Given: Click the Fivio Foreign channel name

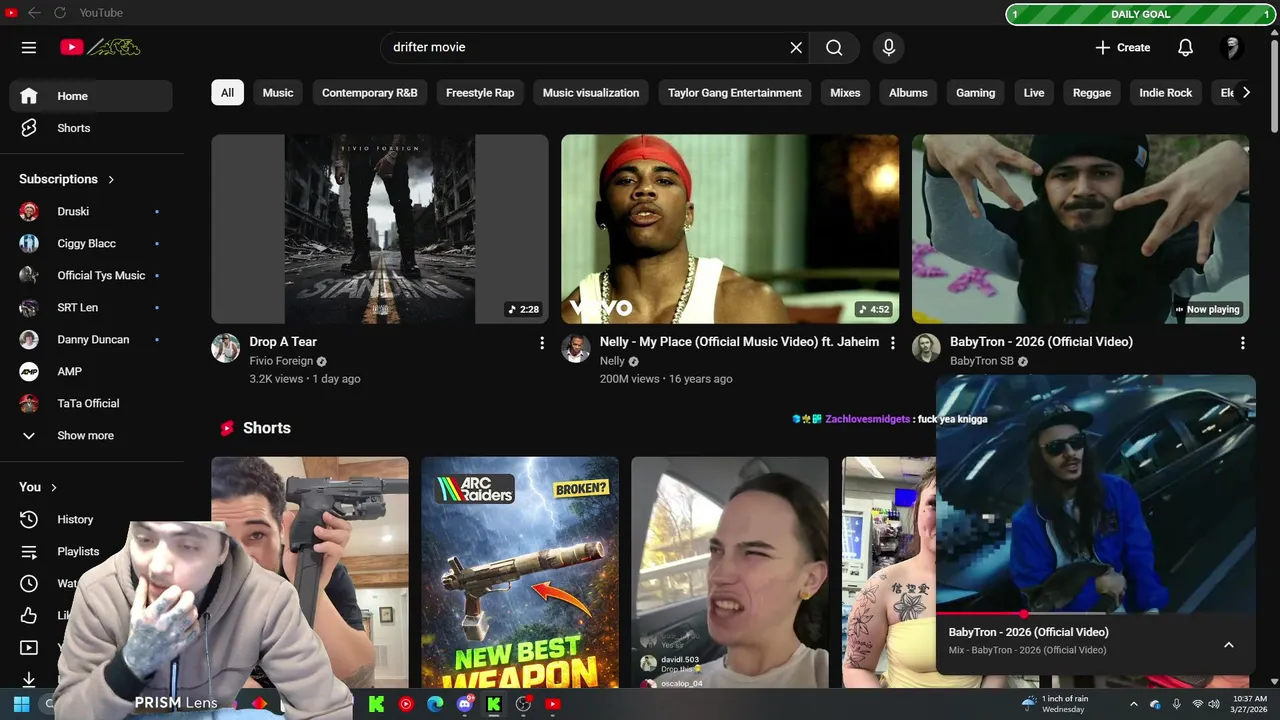Looking at the screenshot, I should coord(281,361).
